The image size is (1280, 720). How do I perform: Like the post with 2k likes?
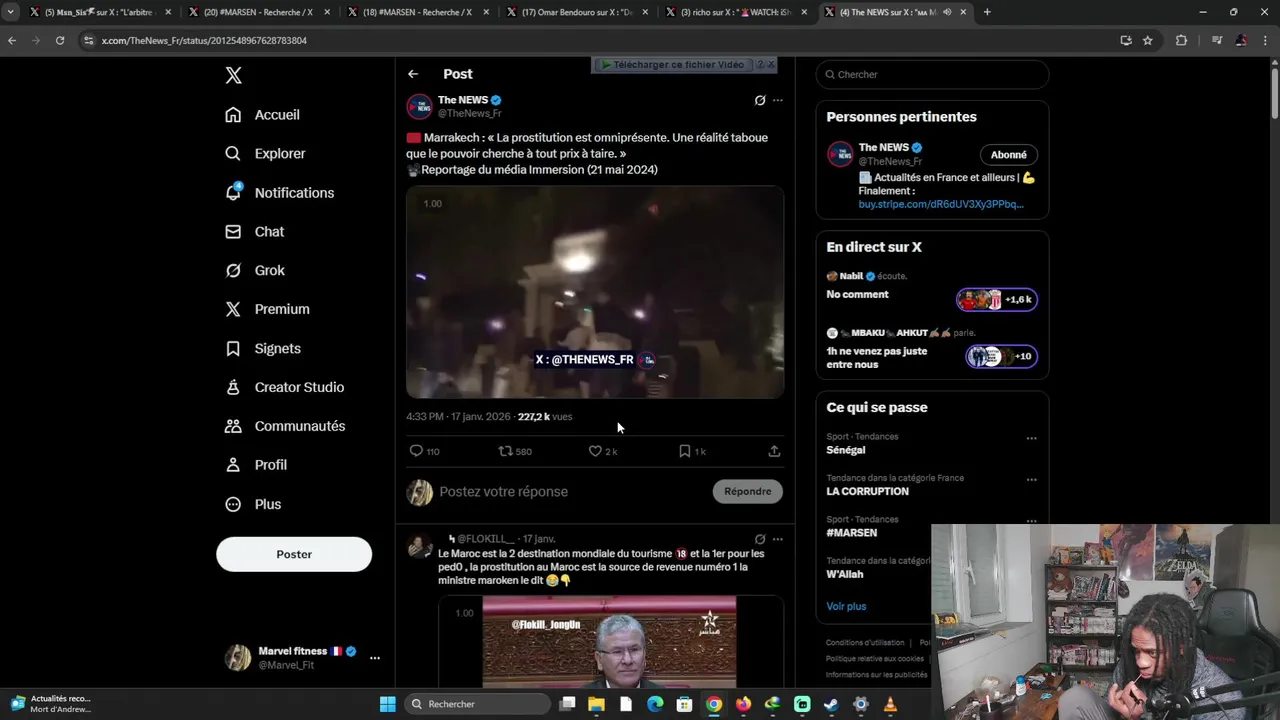click(x=603, y=451)
